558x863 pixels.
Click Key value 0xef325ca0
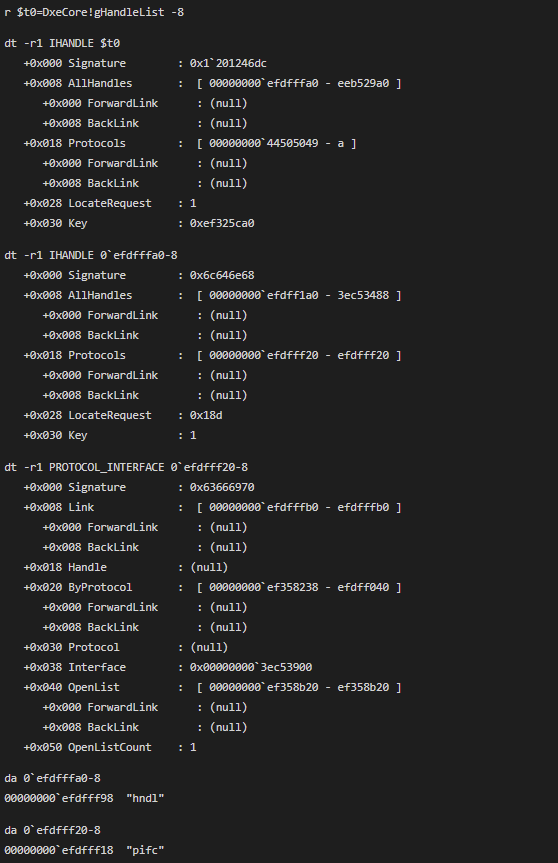(222, 223)
